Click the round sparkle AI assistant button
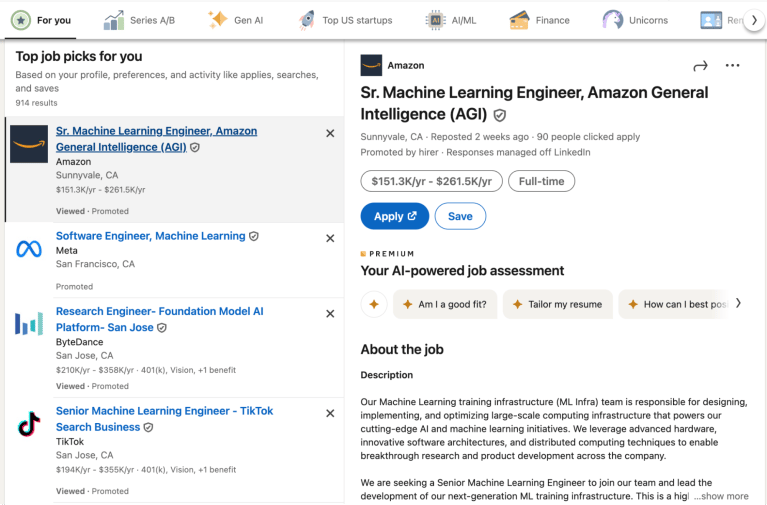The image size is (767, 505). click(x=374, y=304)
